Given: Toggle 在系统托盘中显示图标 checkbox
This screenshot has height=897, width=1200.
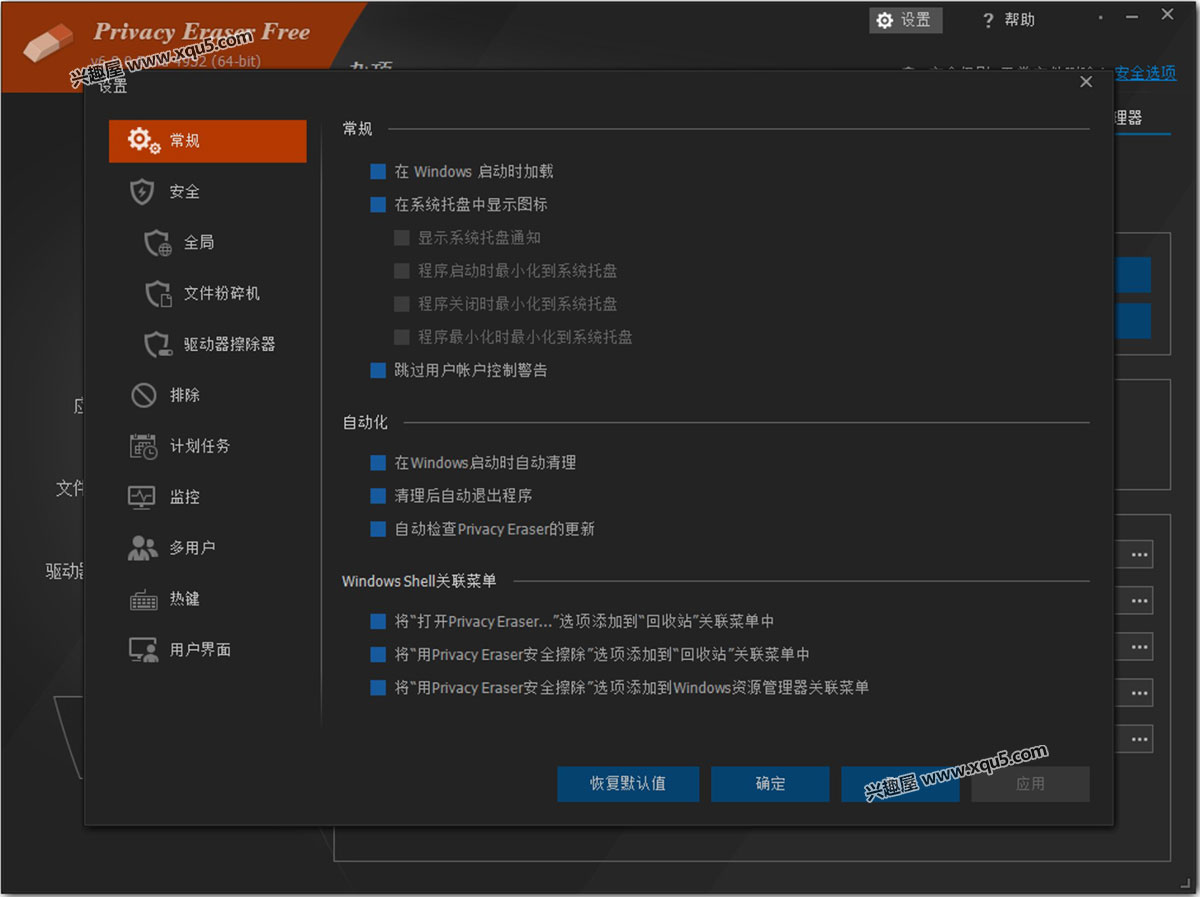Looking at the screenshot, I should pos(378,205).
